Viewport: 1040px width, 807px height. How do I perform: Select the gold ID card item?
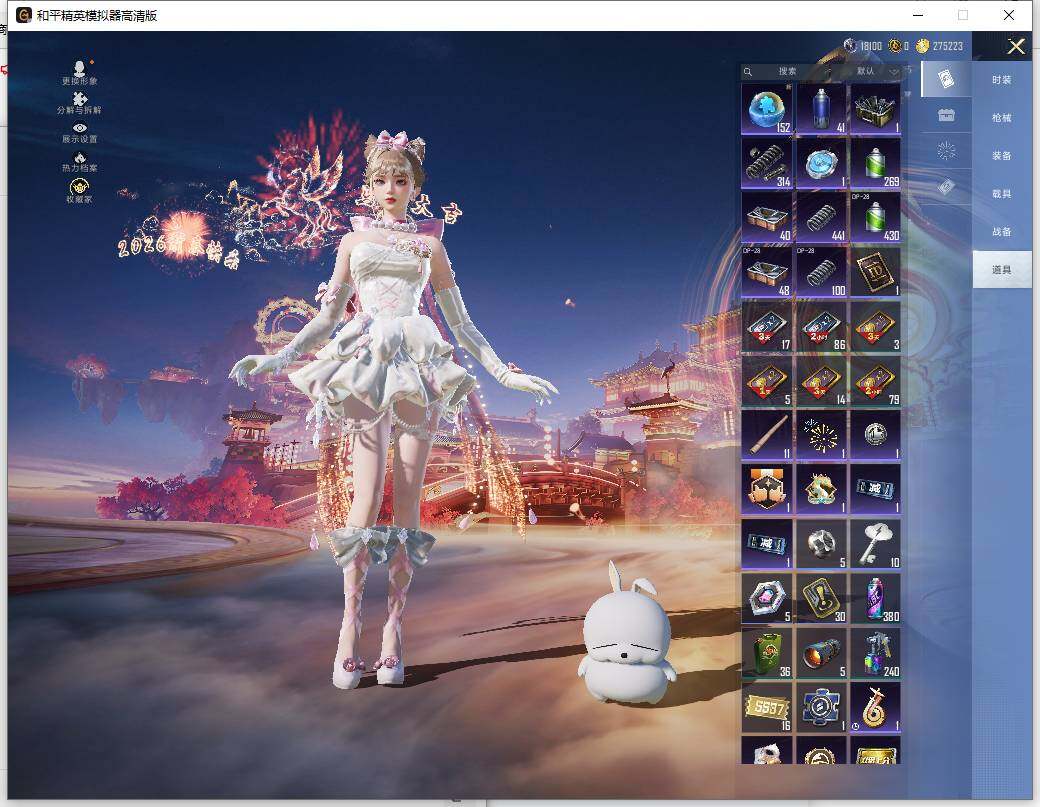(876, 272)
